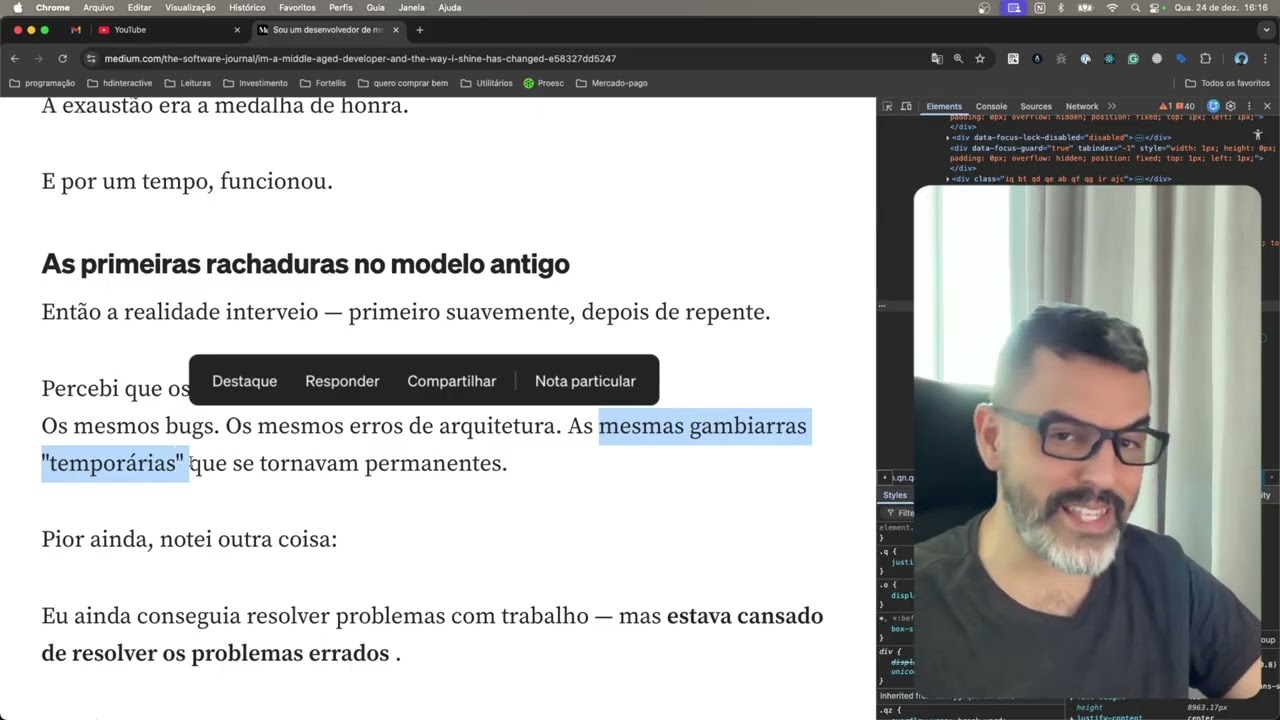Open the Apple menu

(17, 7)
